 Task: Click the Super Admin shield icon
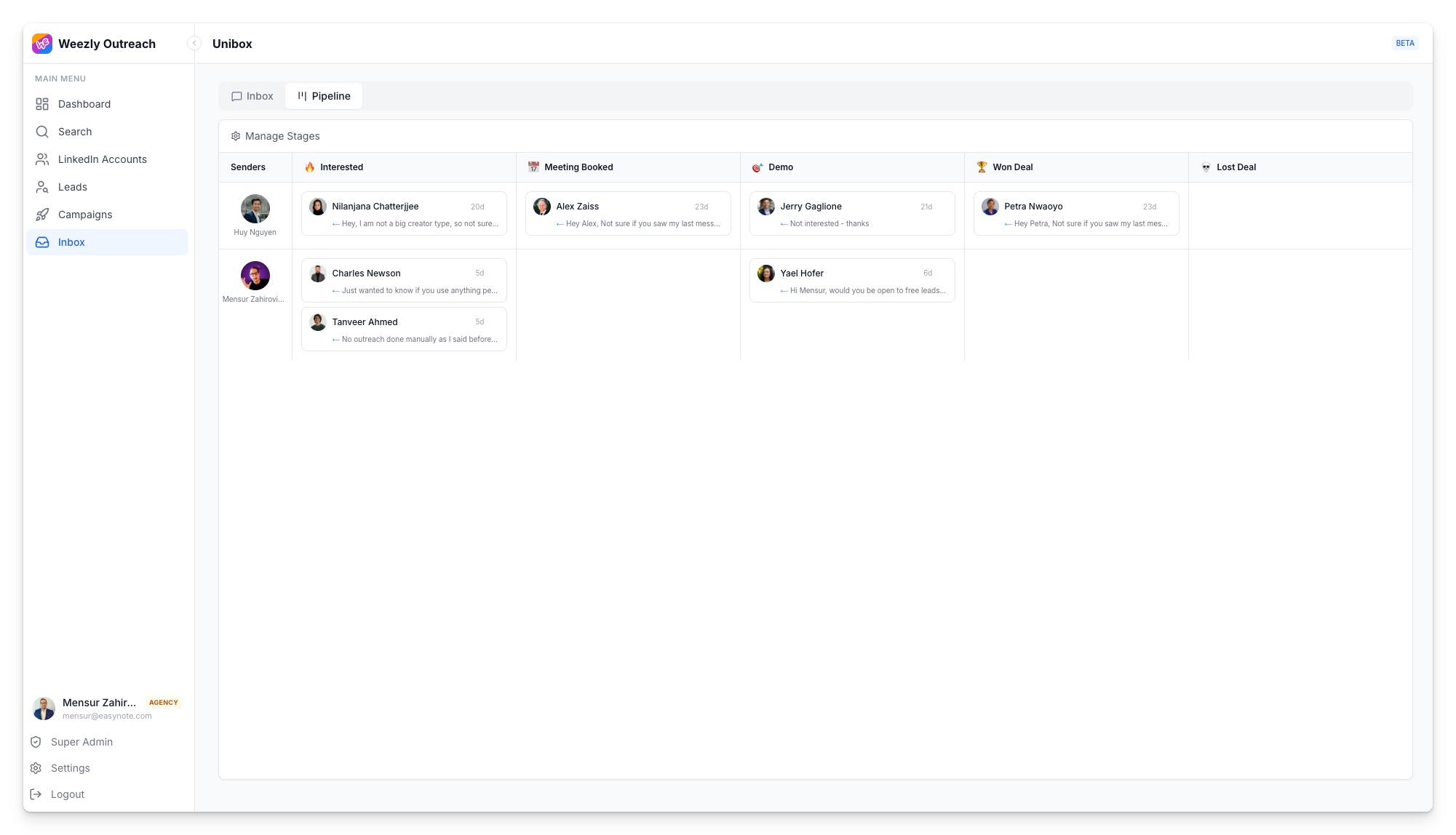pos(36,742)
